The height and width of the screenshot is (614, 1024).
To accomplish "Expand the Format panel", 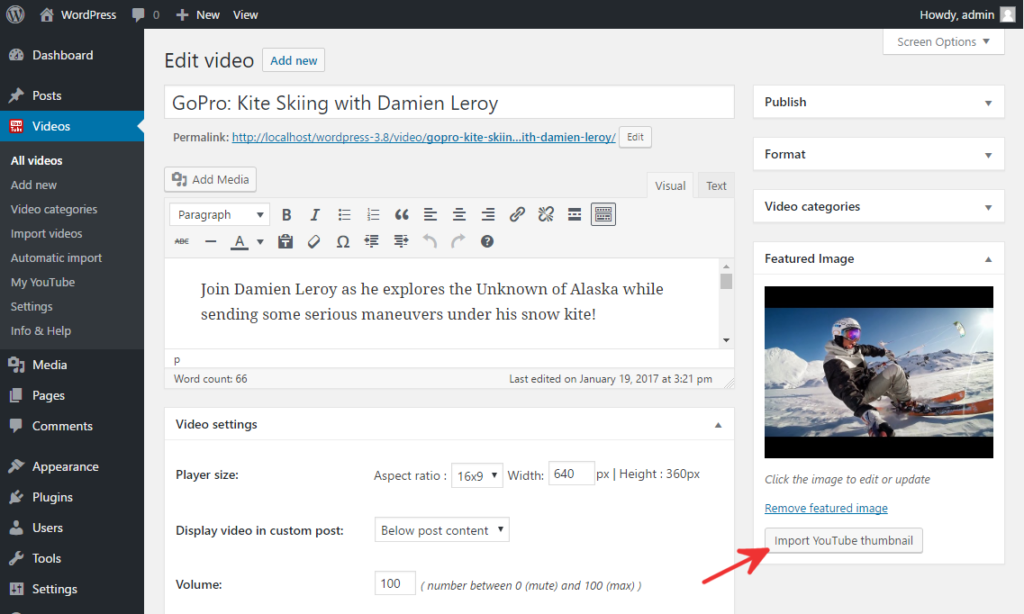I will (x=877, y=154).
